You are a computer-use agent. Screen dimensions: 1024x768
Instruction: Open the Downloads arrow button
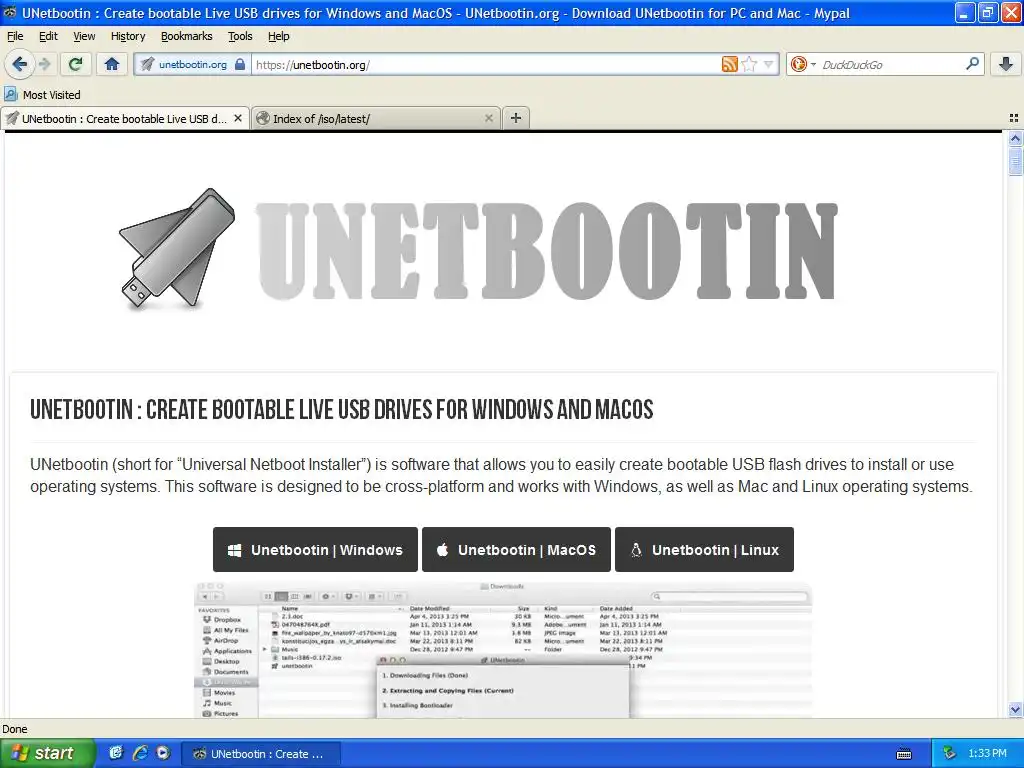pos(1006,64)
